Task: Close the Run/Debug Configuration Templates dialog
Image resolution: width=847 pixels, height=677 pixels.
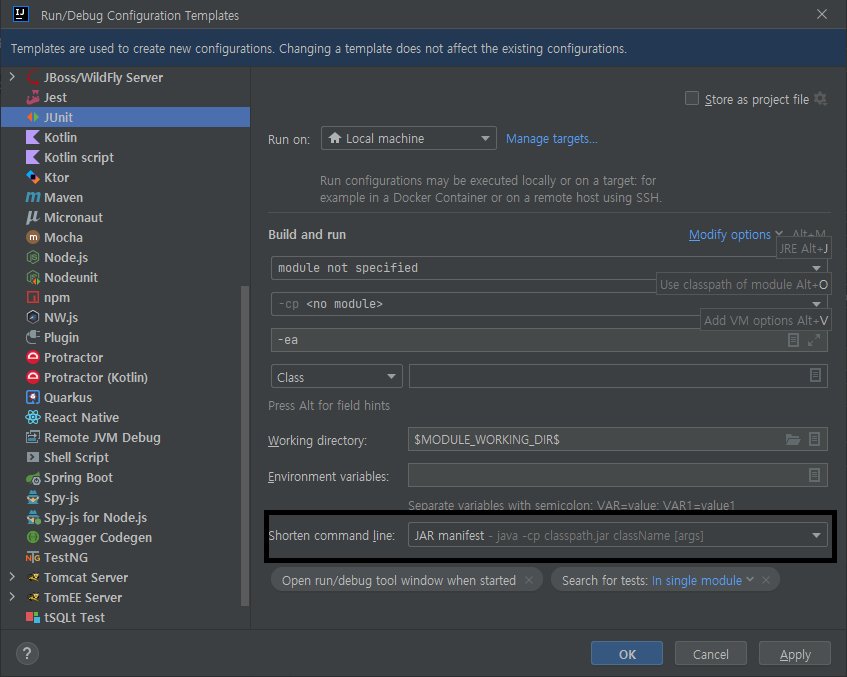Action: point(822,15)
